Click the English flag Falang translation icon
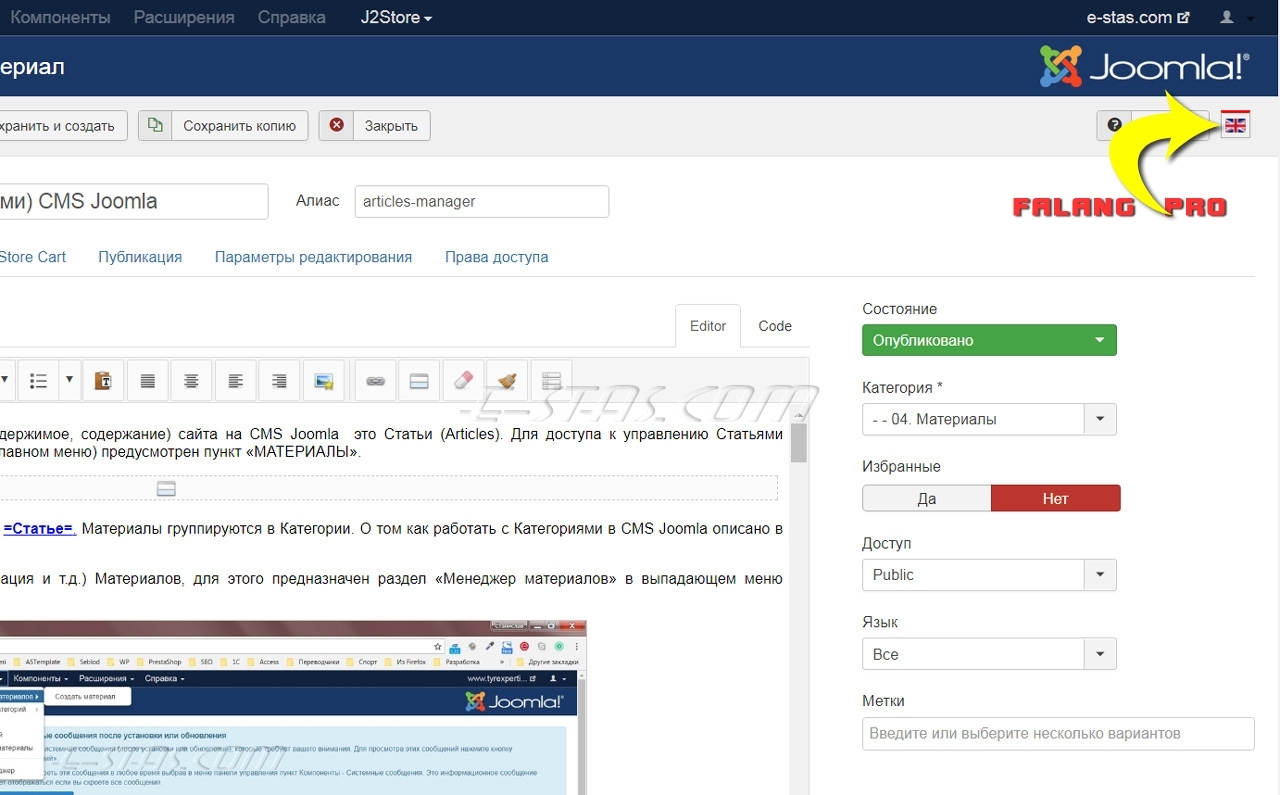Screen dimensions: 1280x795 tap(1236, 125)
